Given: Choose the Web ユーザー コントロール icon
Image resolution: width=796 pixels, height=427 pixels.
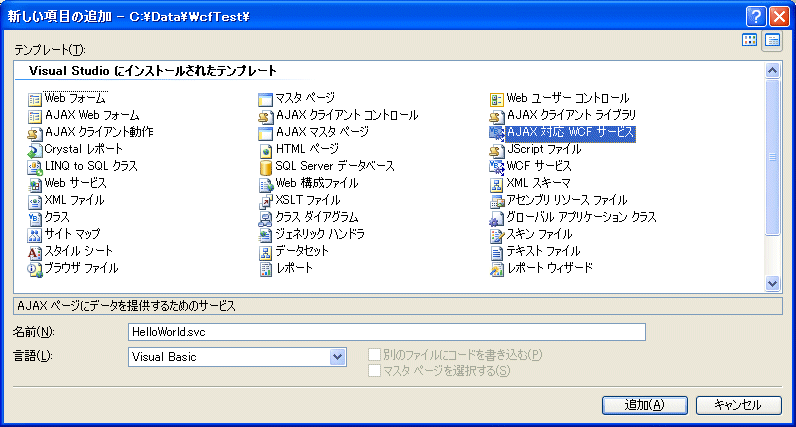Looking at the screenshot, I should coord(496,100).
